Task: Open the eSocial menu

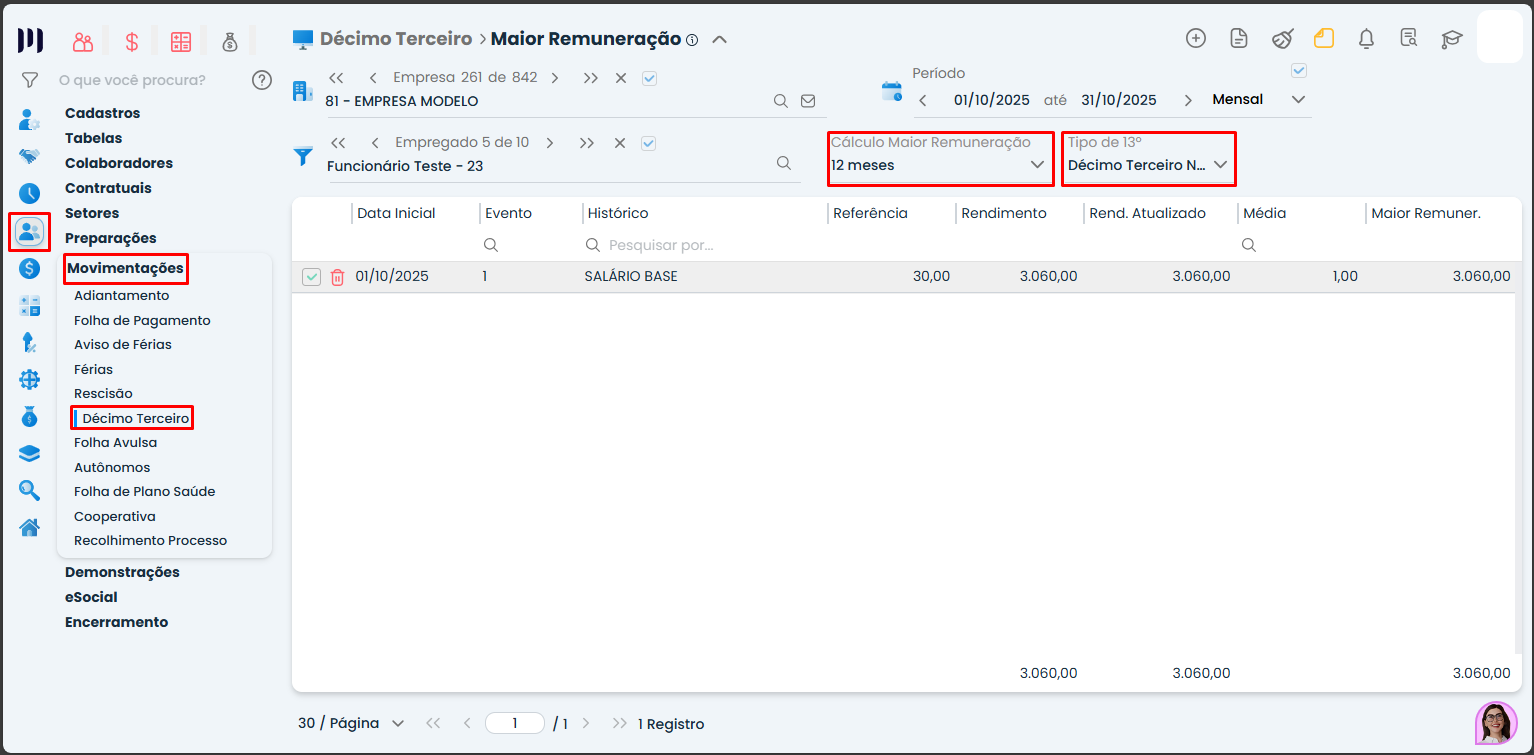Action: click(91, 597)
